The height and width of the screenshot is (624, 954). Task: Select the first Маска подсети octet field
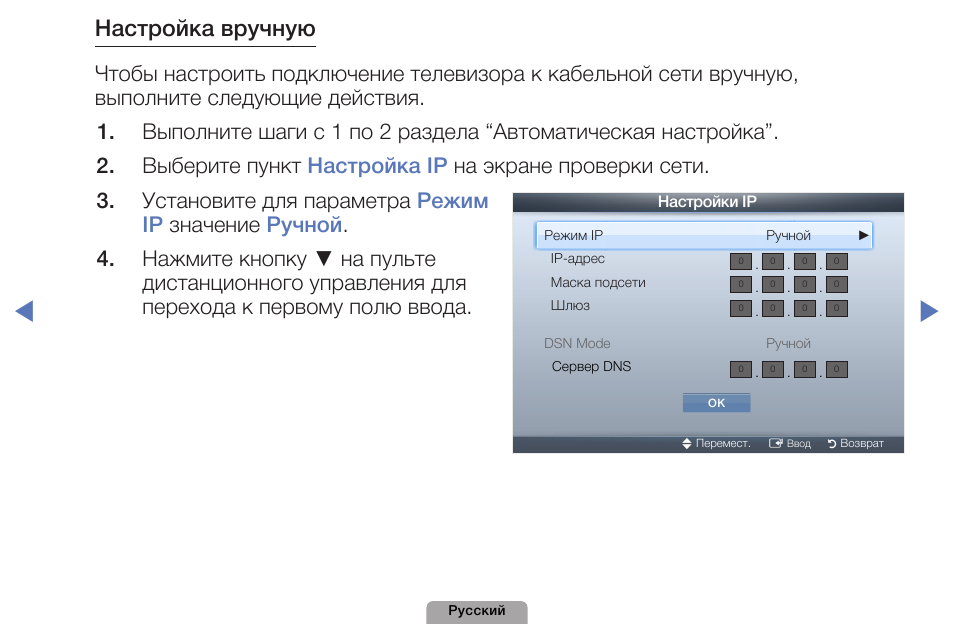[x=740, y=285]
